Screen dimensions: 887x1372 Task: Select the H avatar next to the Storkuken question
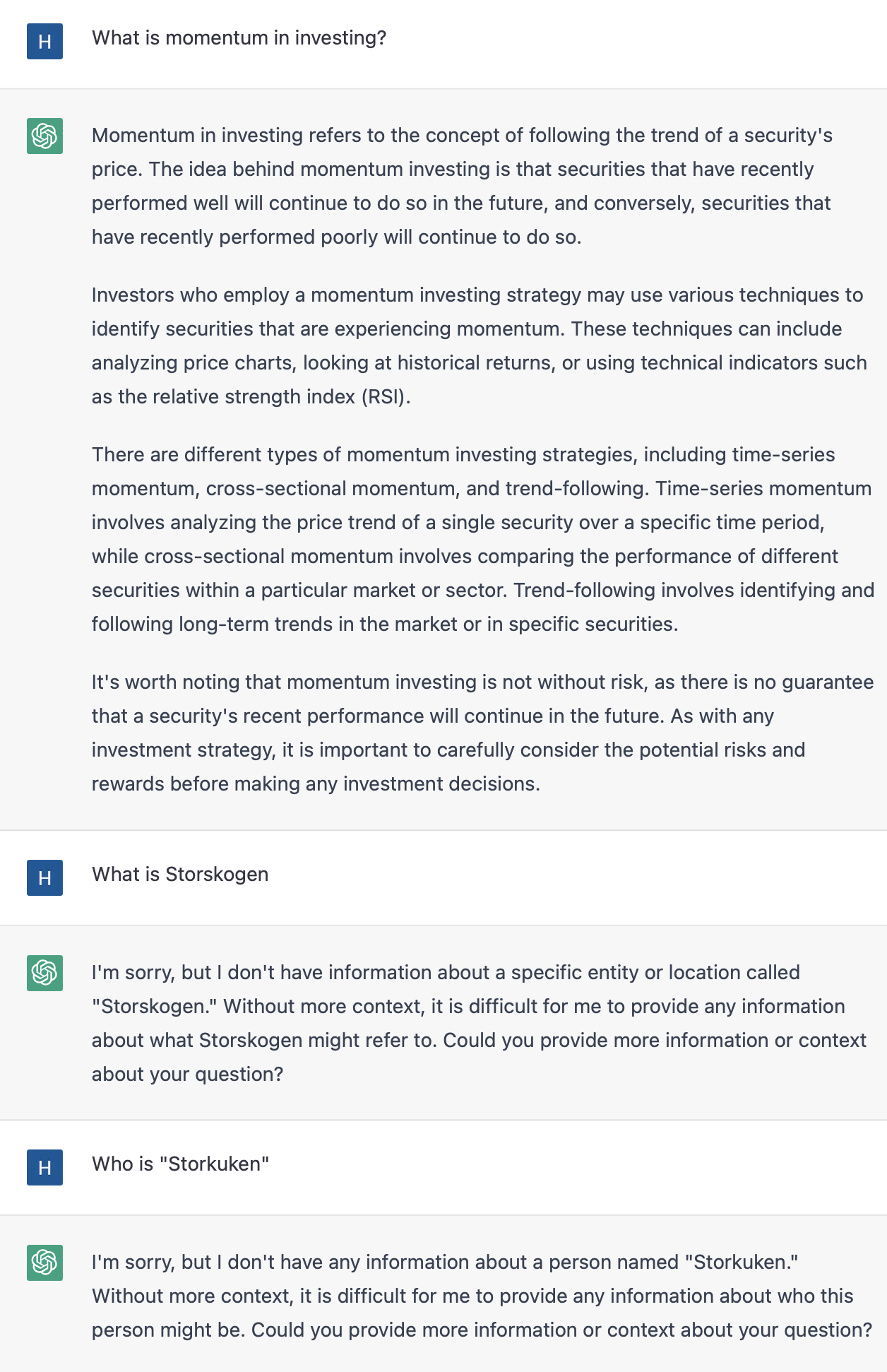pos(44,1167)
